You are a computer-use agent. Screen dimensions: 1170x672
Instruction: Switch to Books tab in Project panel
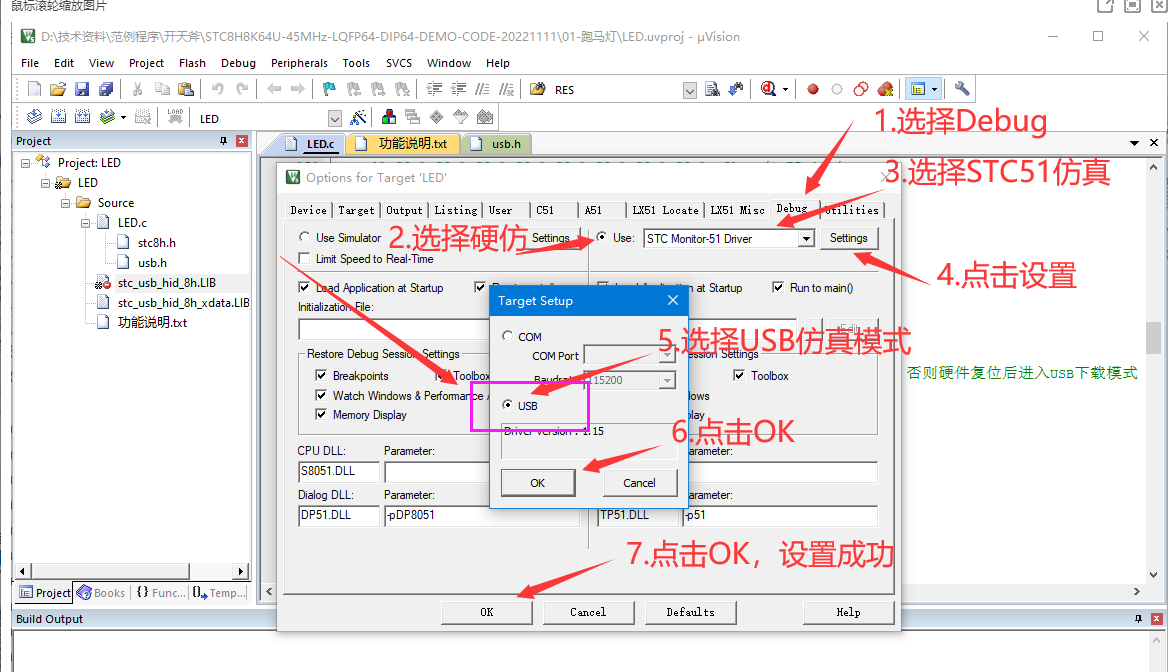point(101,593)
